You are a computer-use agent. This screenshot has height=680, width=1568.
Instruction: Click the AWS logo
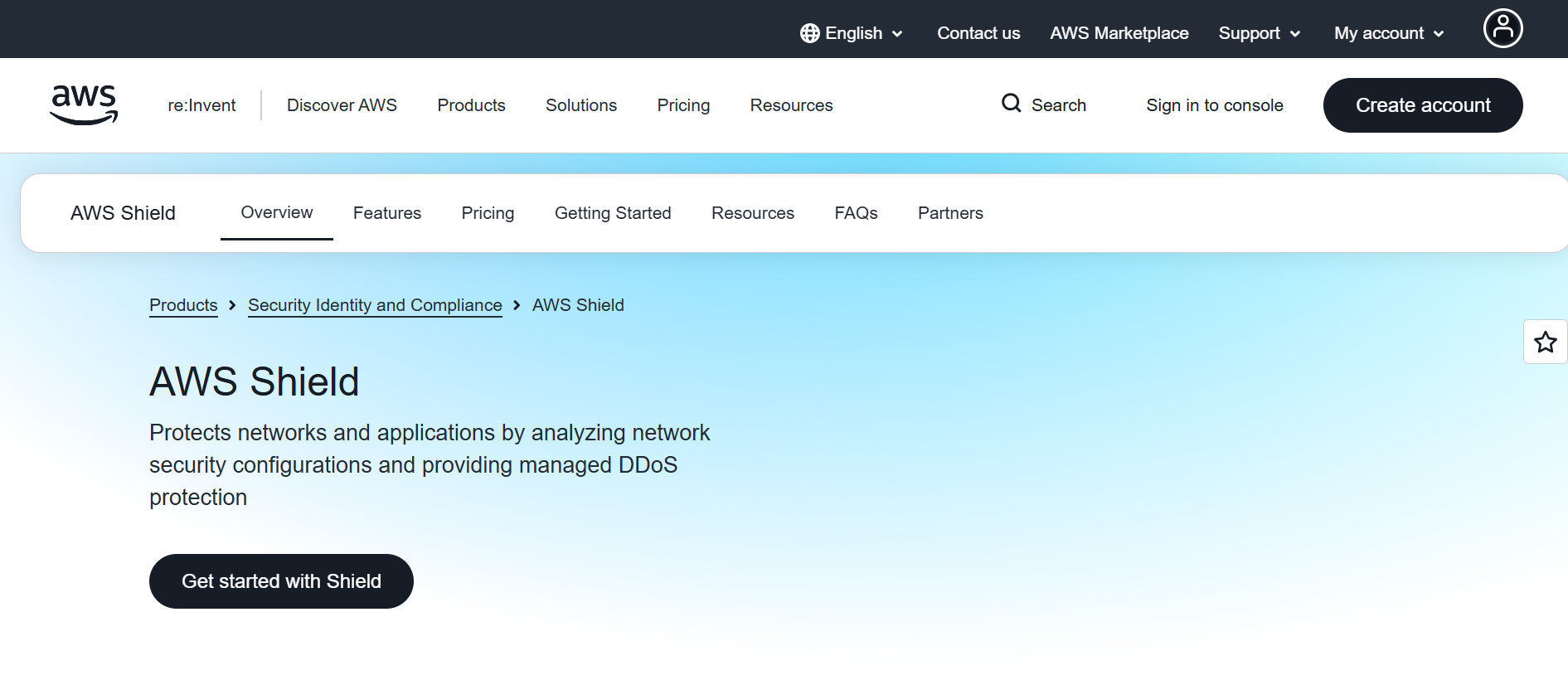click(84, 105)
